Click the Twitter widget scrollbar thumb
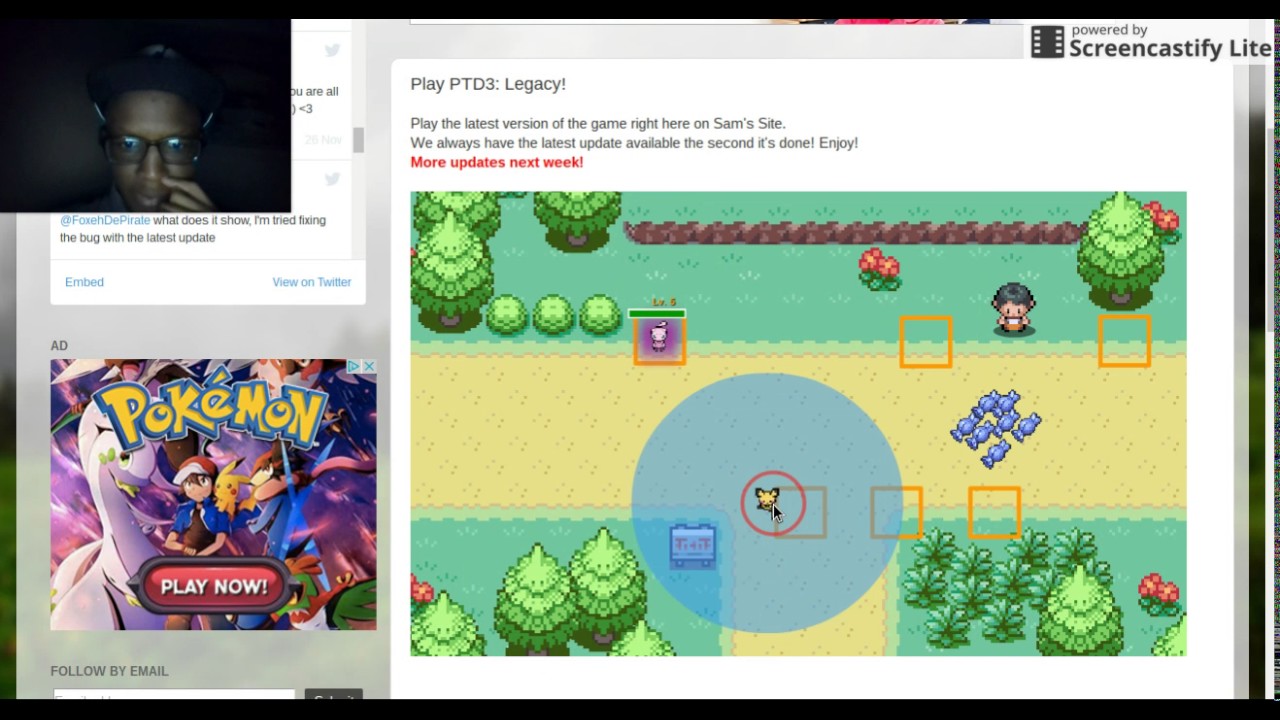This screenshot has width=1280, height=720. (x=358, y=140)
